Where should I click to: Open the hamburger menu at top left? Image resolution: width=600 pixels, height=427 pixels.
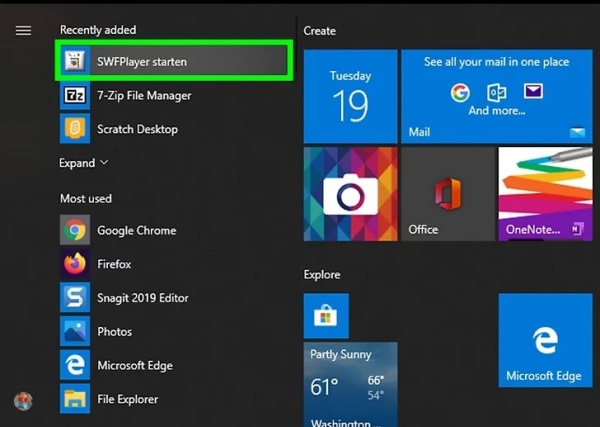pyautogui.click(x=23, y=31)
